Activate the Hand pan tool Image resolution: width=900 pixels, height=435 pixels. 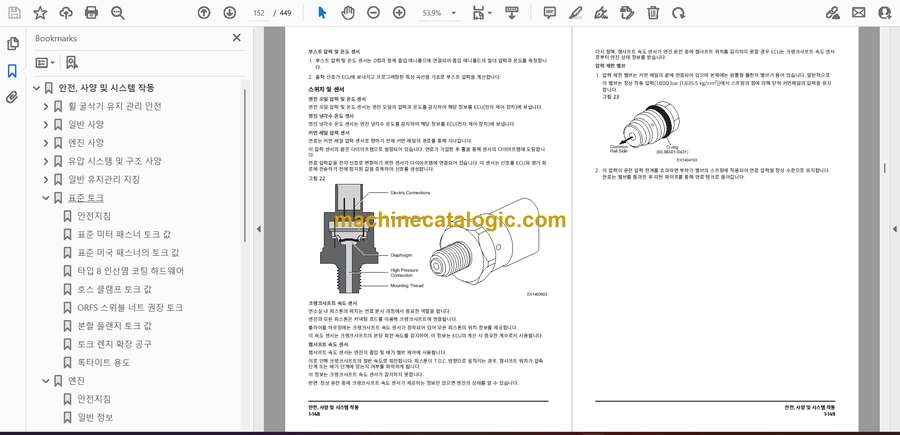pyautogui.click(x=348, y=13)
